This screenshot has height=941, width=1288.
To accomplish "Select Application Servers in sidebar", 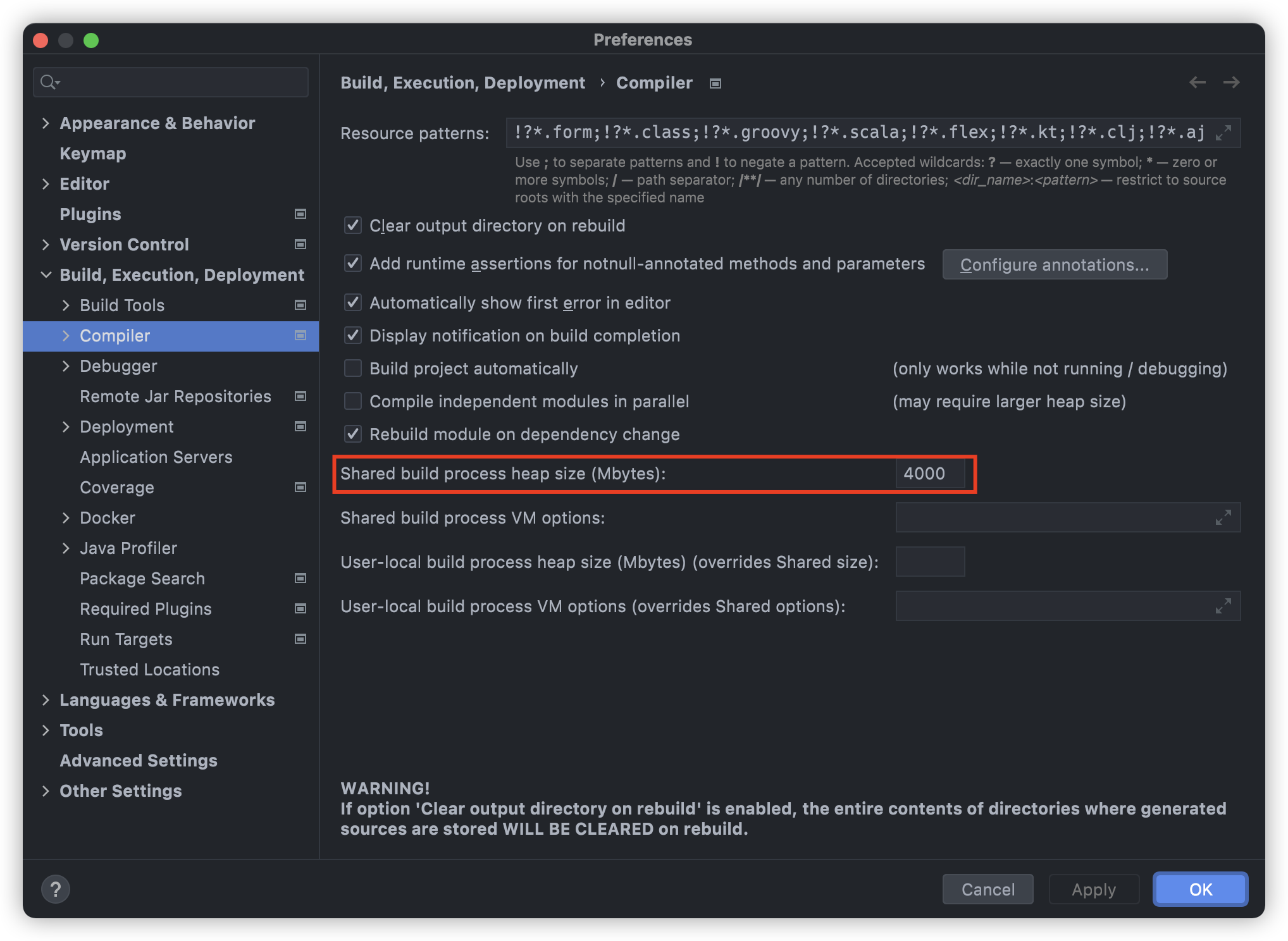I will [156, 457].
